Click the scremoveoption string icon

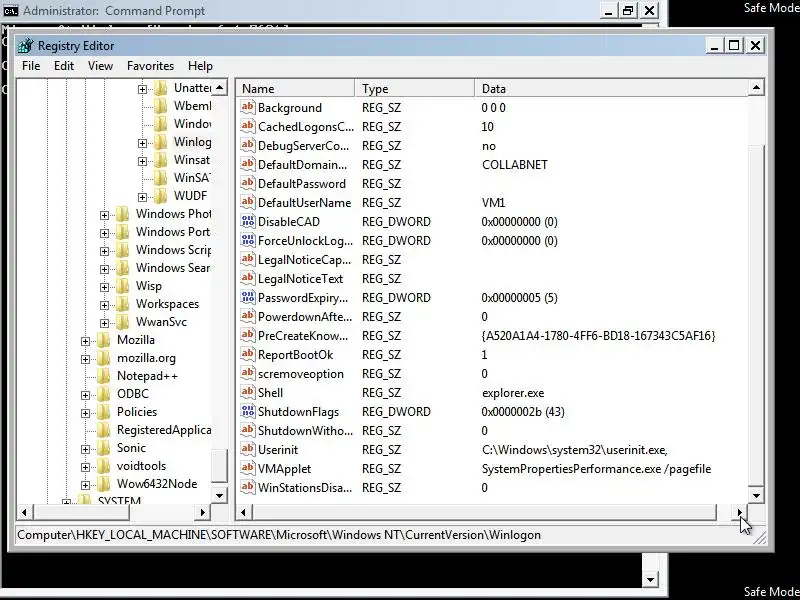tap(247, 373)
